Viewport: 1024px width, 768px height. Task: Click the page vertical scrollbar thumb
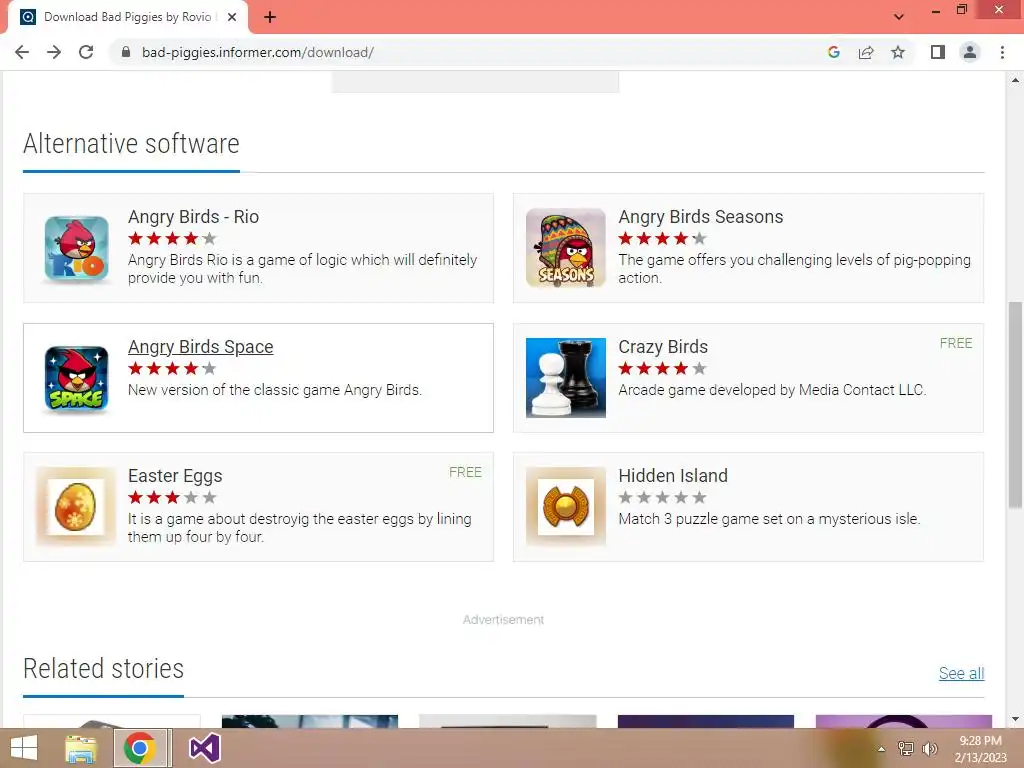1015,405
